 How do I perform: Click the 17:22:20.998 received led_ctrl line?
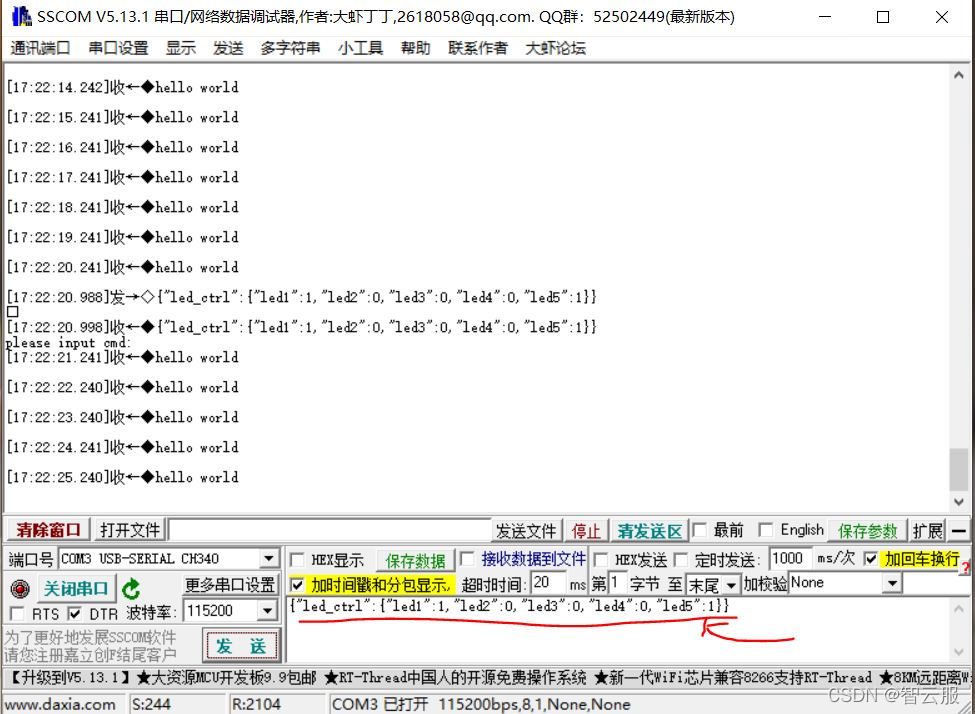click(x=302, y=327)
